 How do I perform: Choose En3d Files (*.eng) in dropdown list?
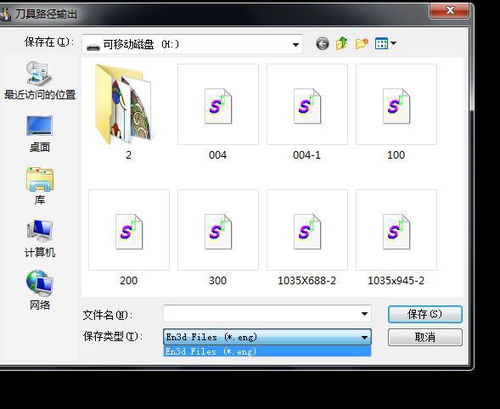click(x=267, y=351)
